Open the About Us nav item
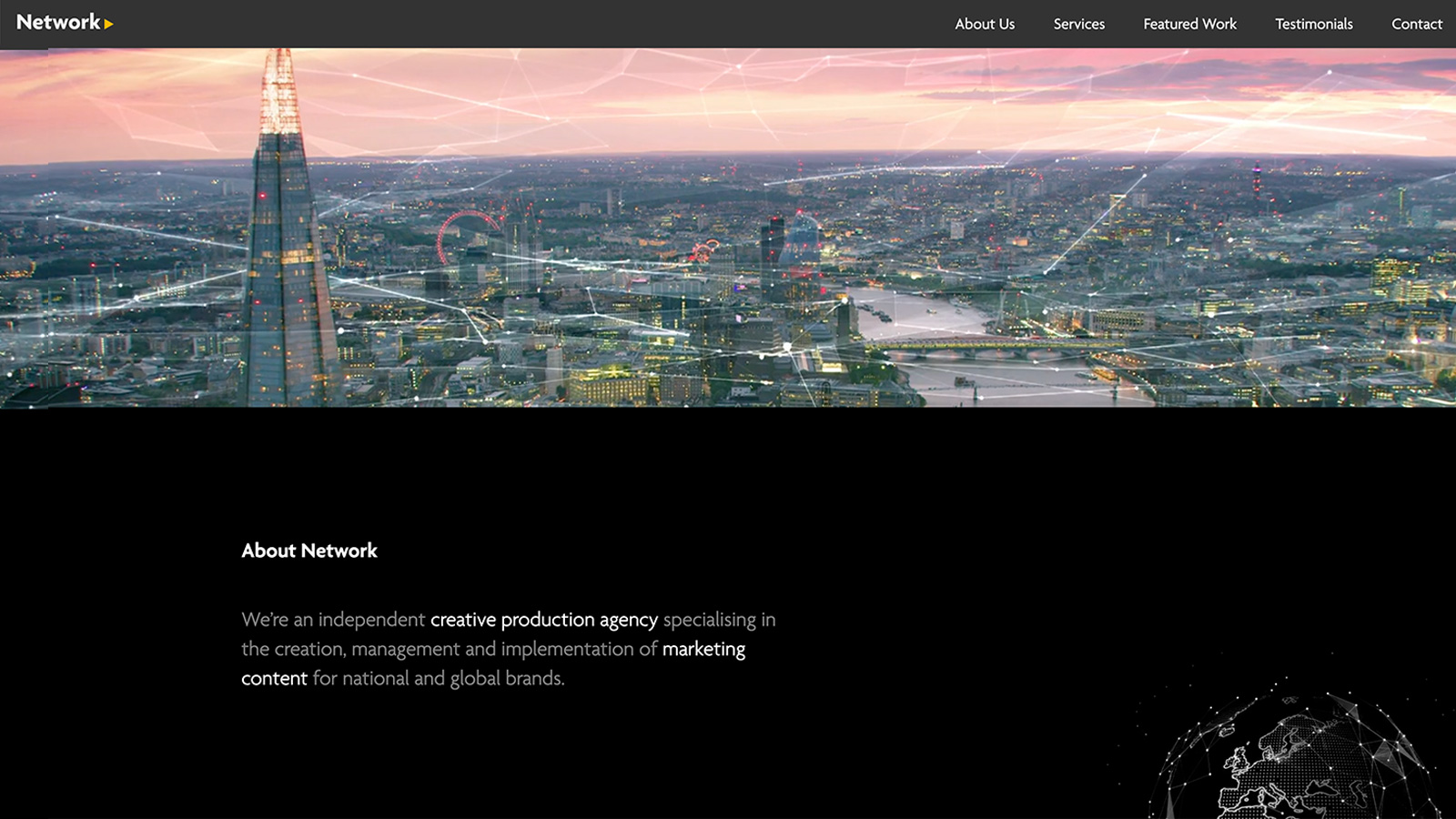Viewport: 1456px width, 819px height. [984, 25]
